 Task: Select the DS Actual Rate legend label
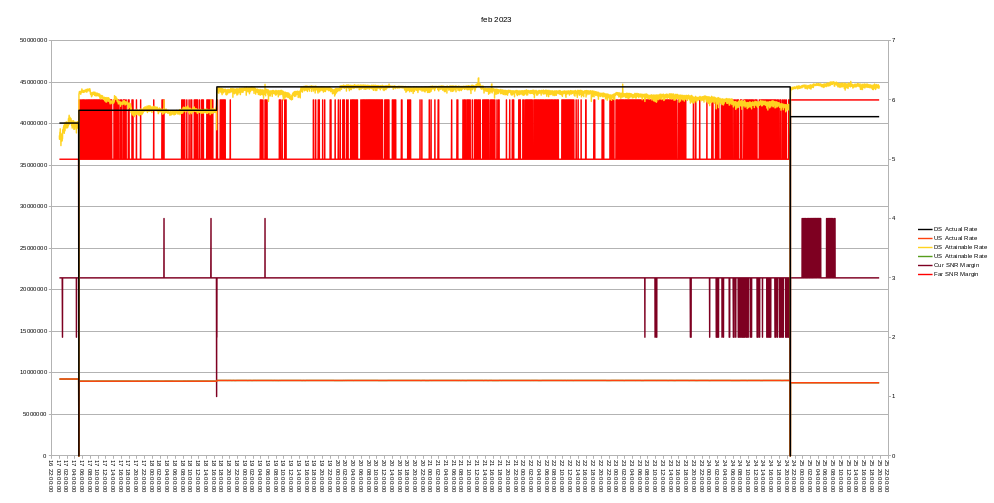coord(955,229)
